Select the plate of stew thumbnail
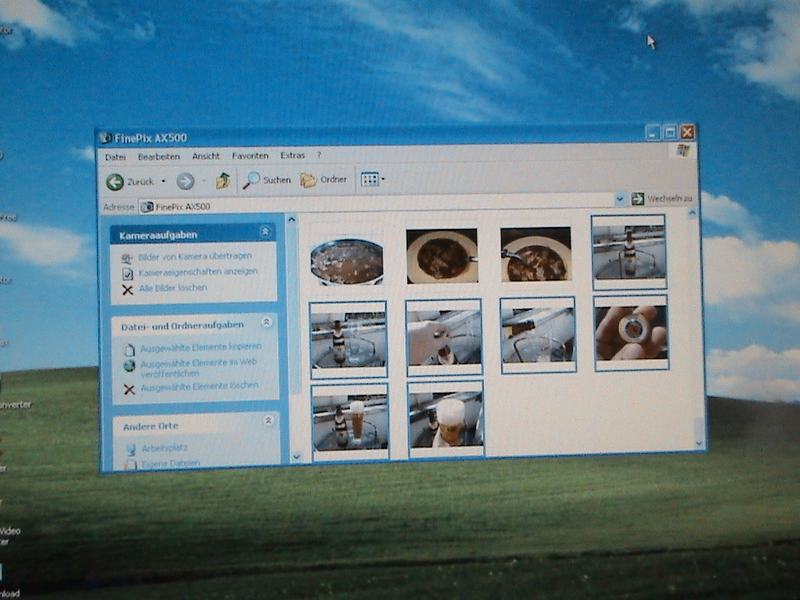The image size is (800, 600). 442,256
